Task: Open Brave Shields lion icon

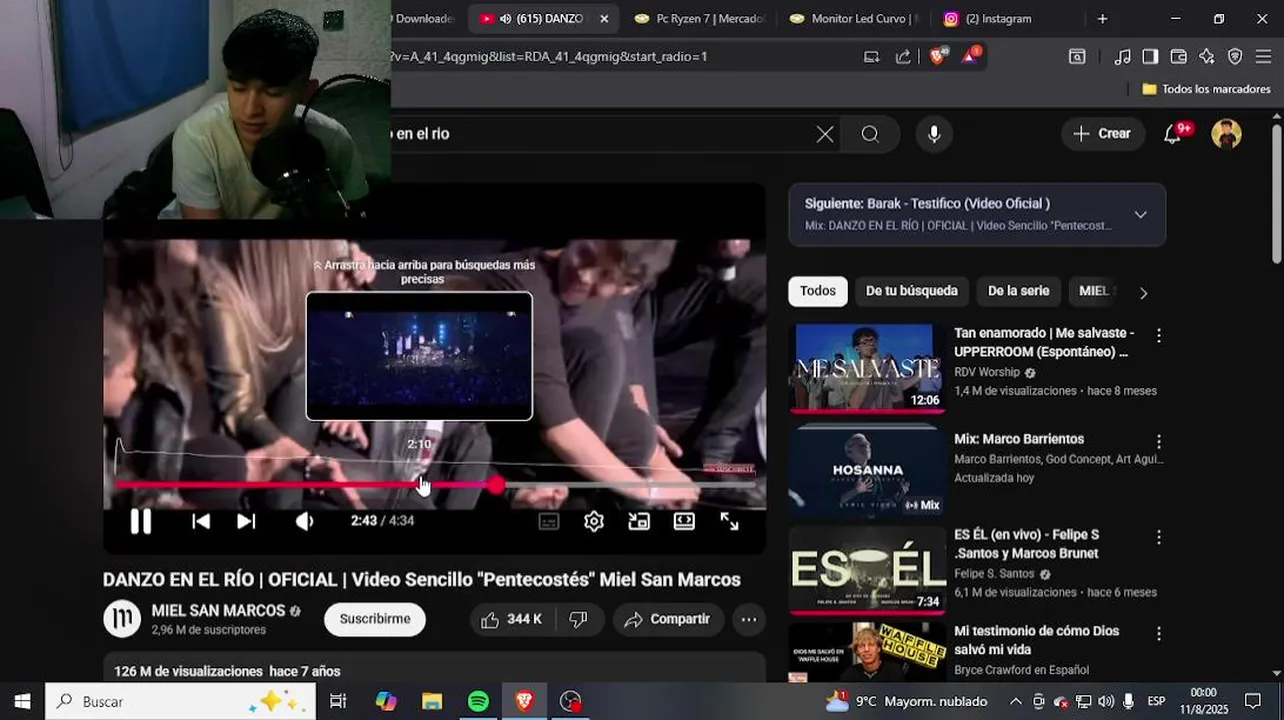Action: 936,57
